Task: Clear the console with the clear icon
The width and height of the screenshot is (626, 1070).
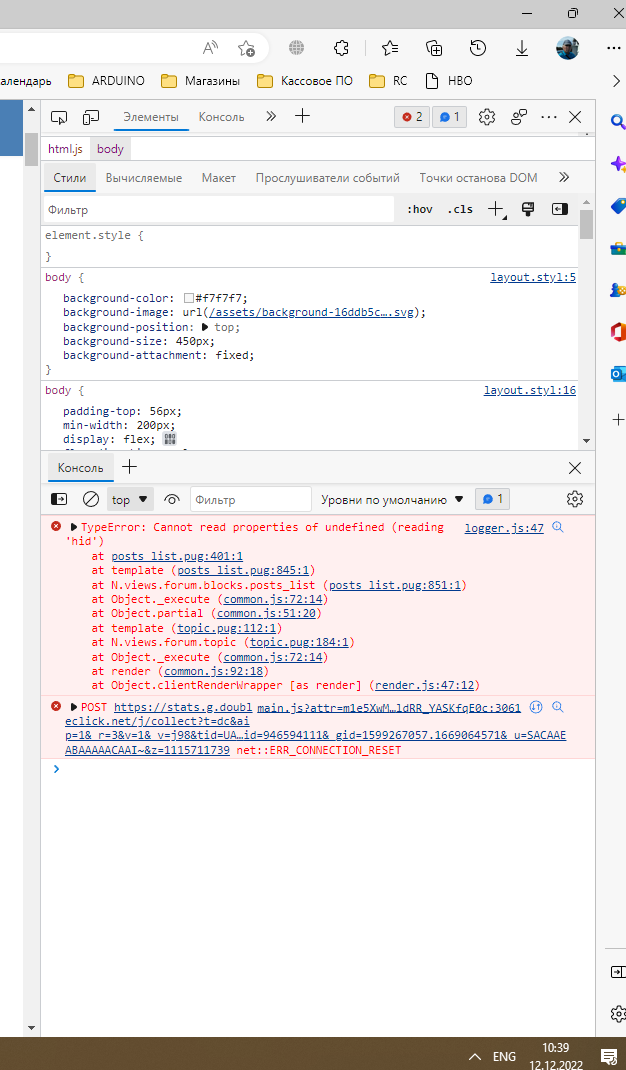Action: (91, 499)
